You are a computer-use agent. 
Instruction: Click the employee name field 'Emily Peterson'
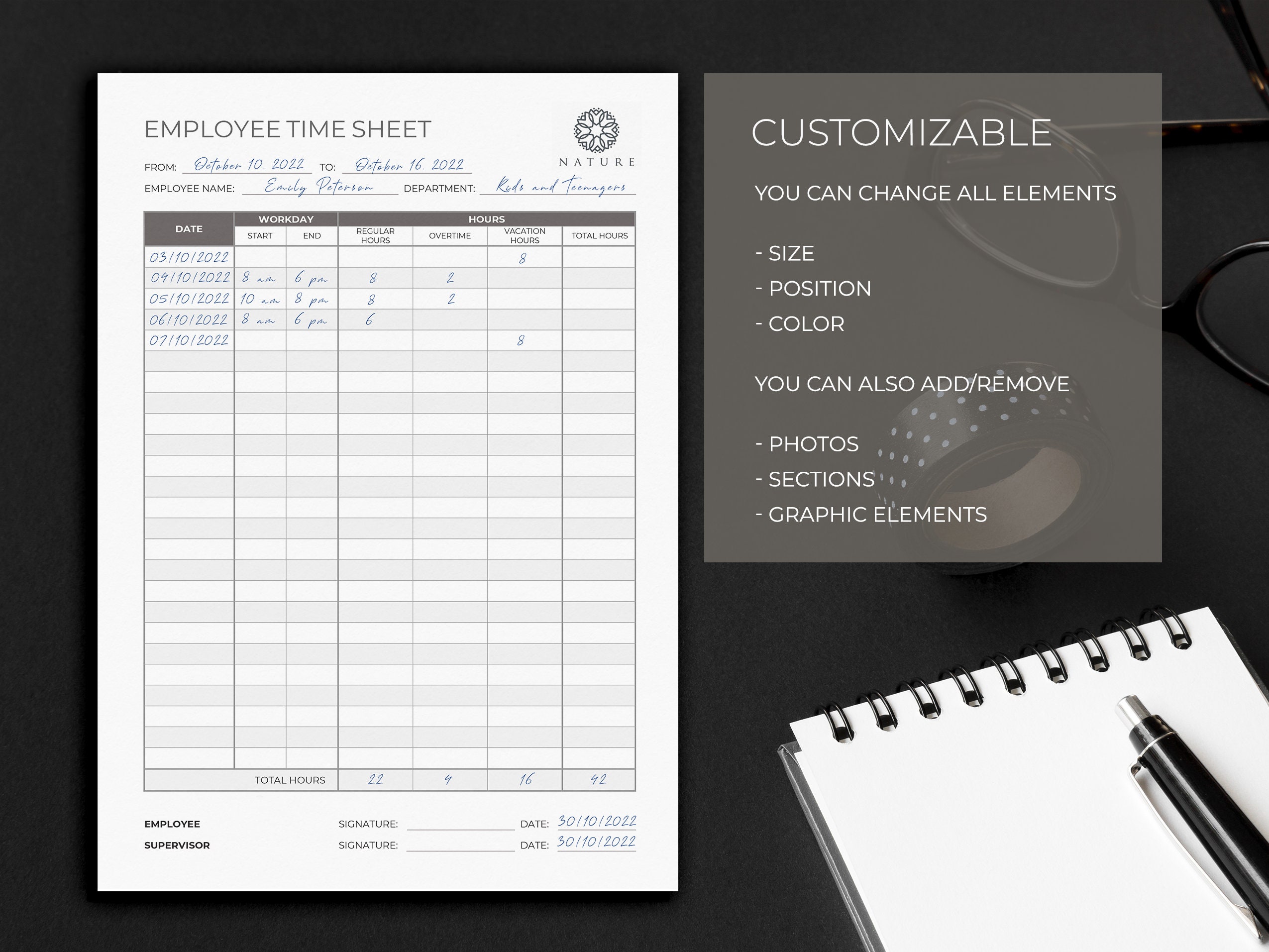[x=319, y=186]
